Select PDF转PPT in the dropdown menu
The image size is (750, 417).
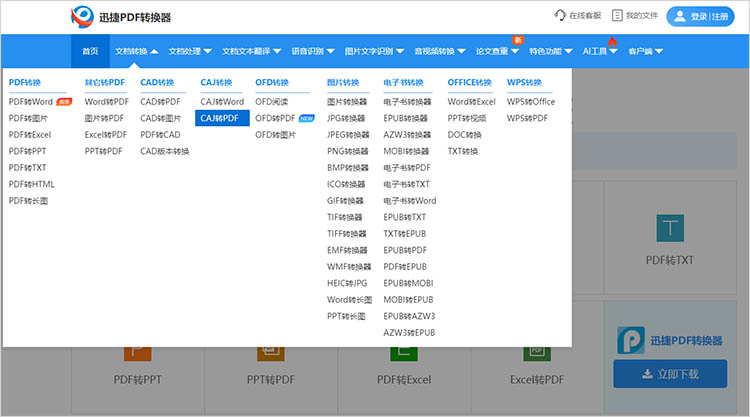(x=27, y=151)
